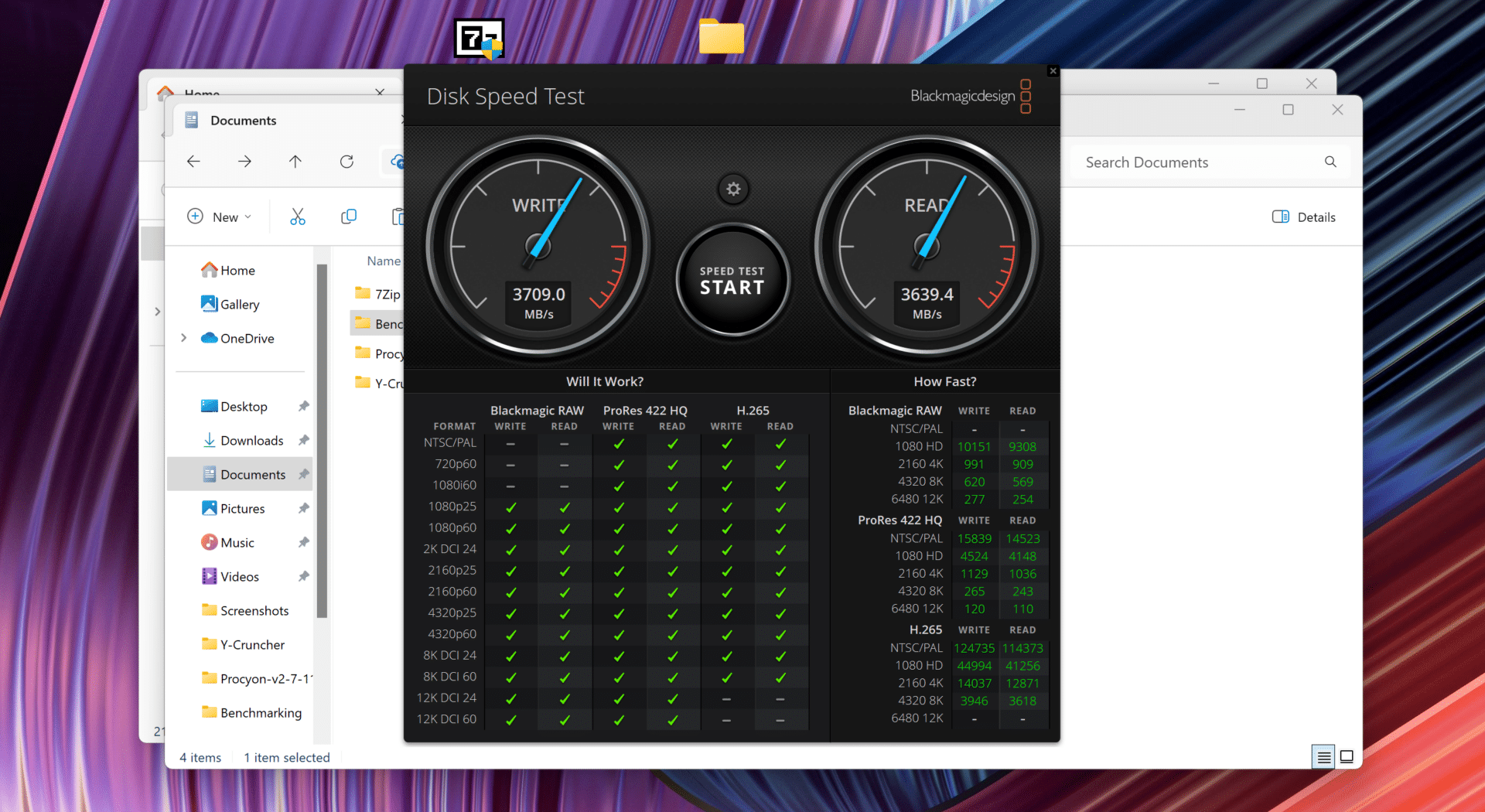Screen dimensions: 1485x812
Task: Refresh the Documents folder view
Action: click(x=346, y=161)
